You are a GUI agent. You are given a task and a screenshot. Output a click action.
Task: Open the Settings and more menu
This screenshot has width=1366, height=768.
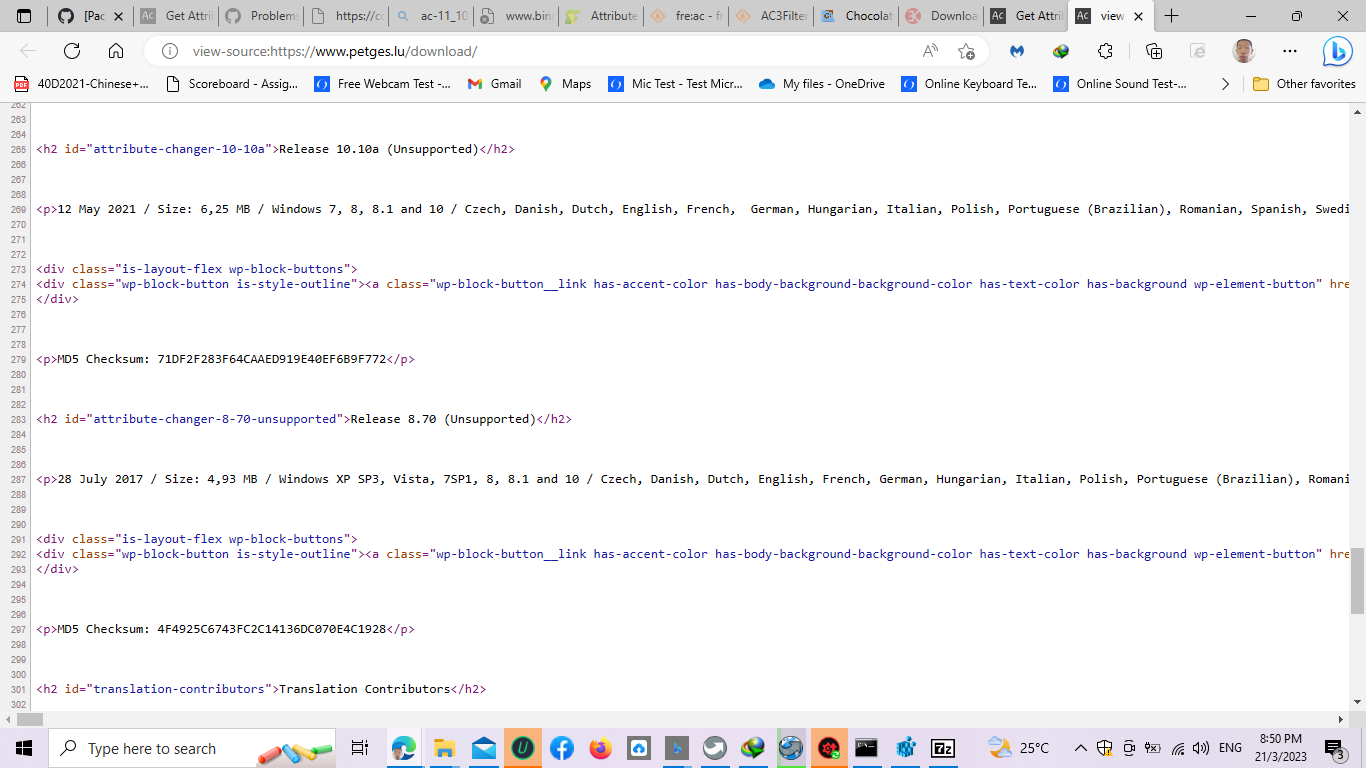click(x=1289, y=50)
